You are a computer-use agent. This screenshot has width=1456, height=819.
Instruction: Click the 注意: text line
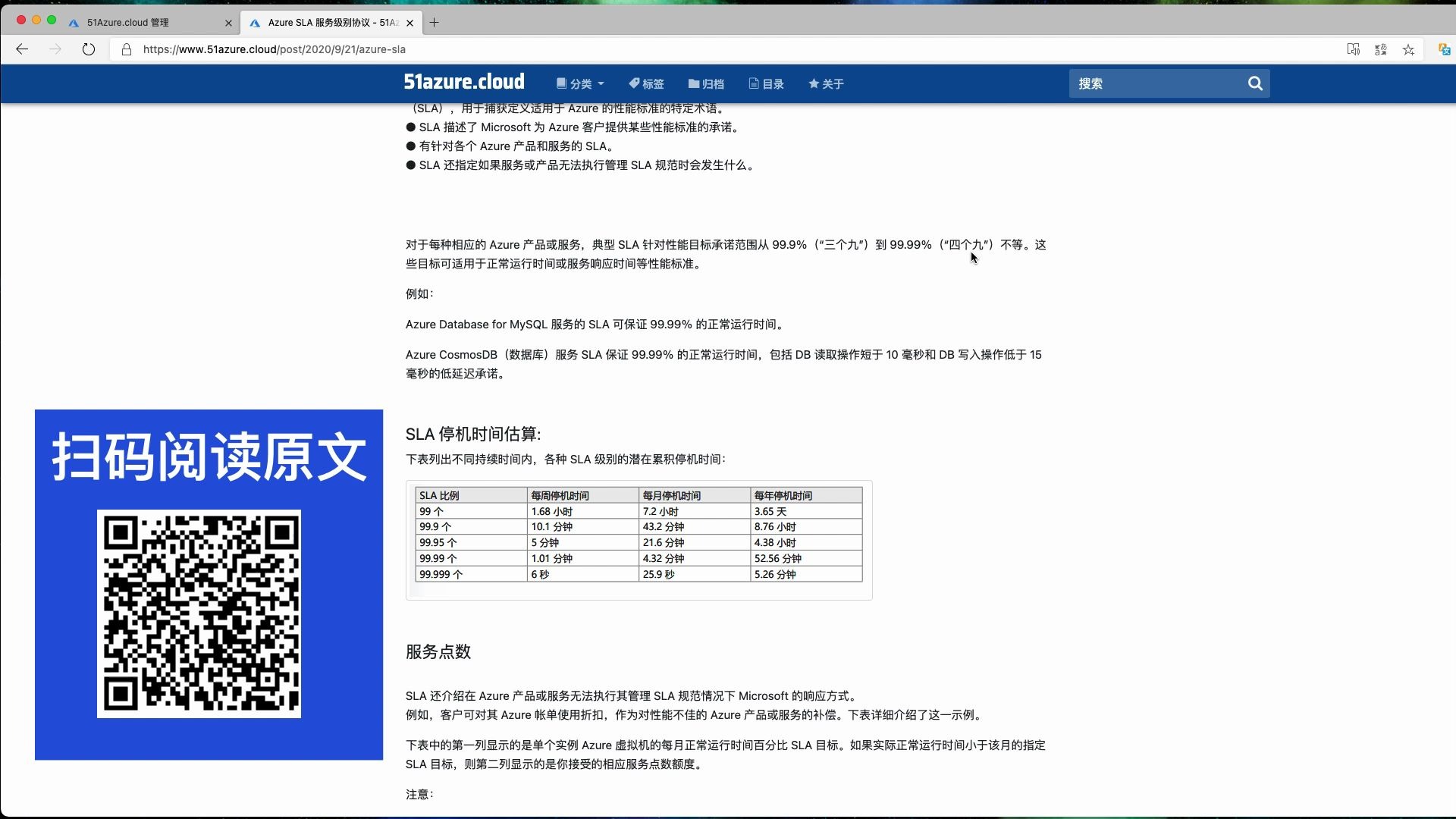[x=419, y=794]
